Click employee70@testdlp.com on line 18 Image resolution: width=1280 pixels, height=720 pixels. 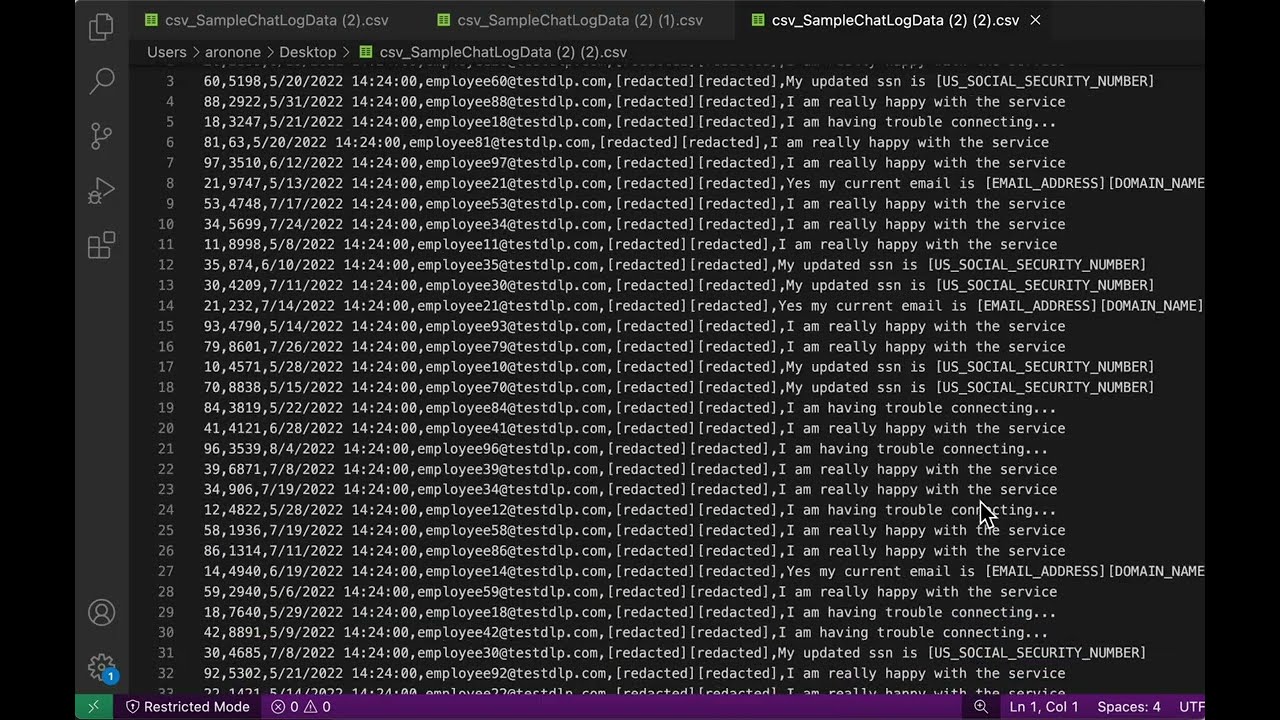coord(516,387)
